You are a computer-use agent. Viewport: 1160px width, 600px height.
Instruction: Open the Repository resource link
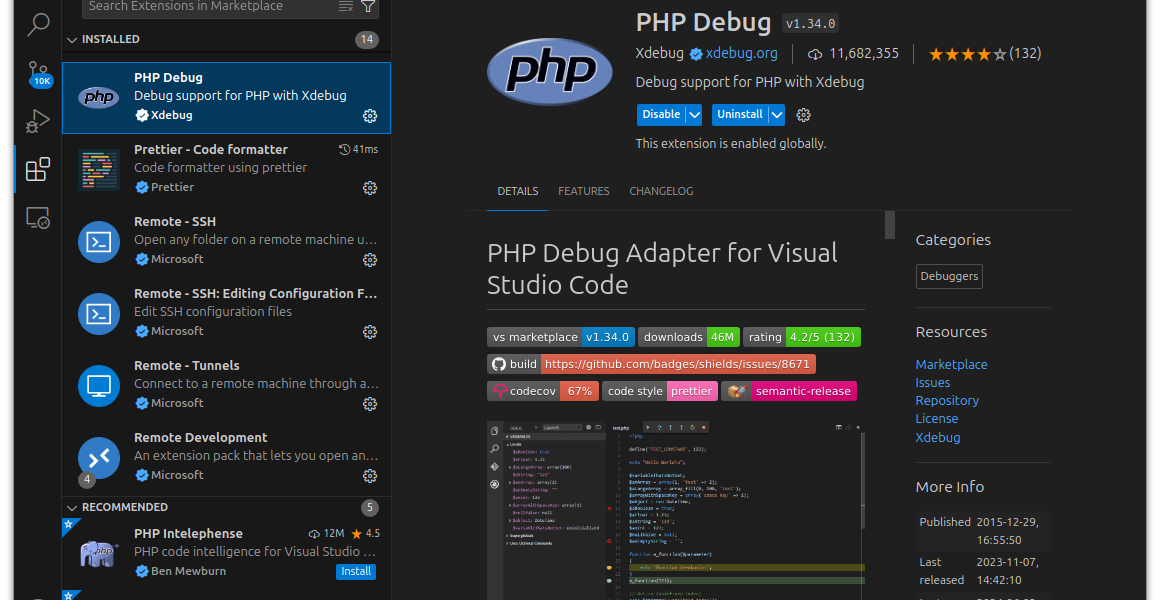(x=947, y=400)
